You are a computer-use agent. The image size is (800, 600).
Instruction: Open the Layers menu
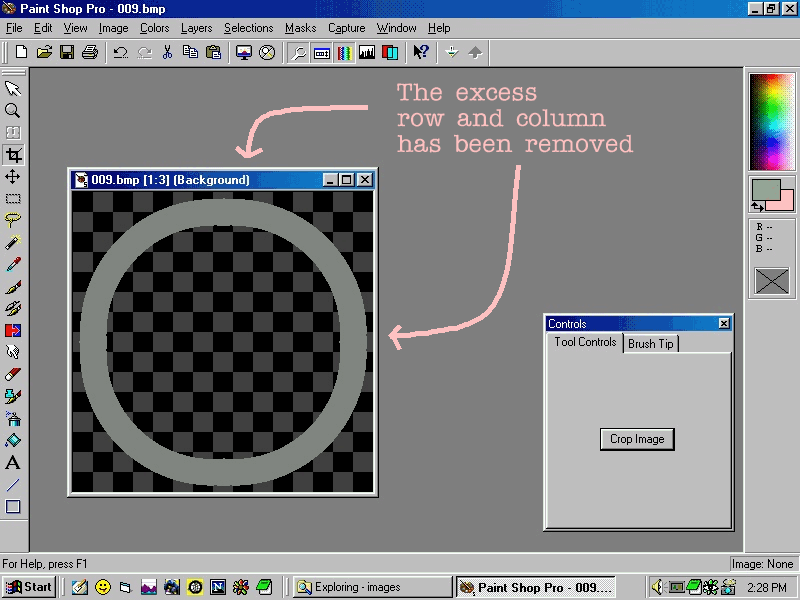click(196, 28)
